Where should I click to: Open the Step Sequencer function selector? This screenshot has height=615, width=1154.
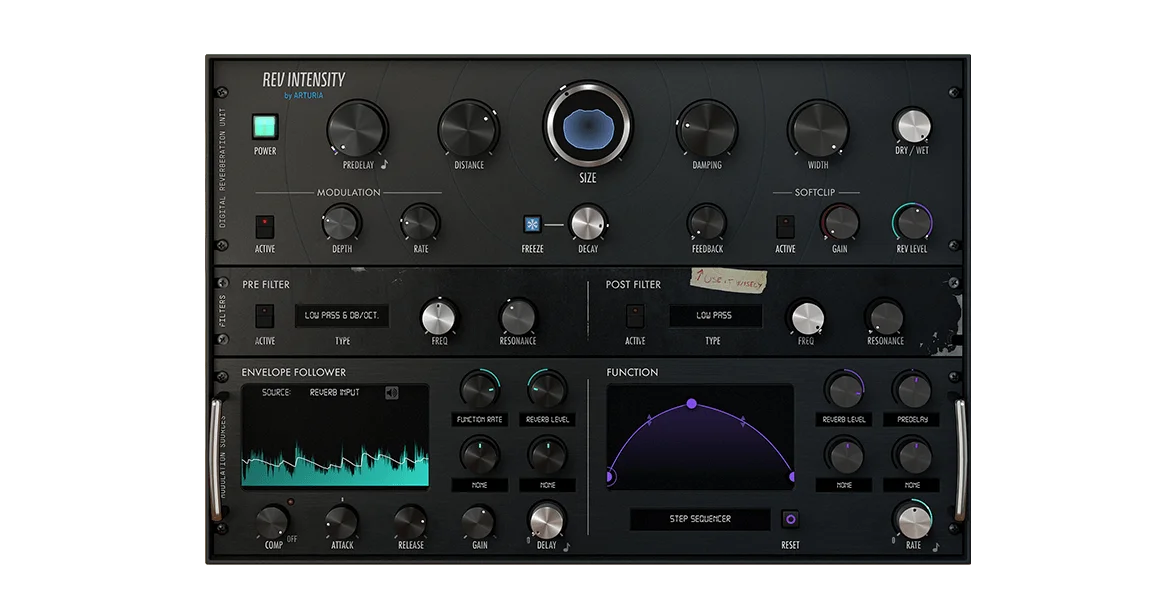coord(700,519)
